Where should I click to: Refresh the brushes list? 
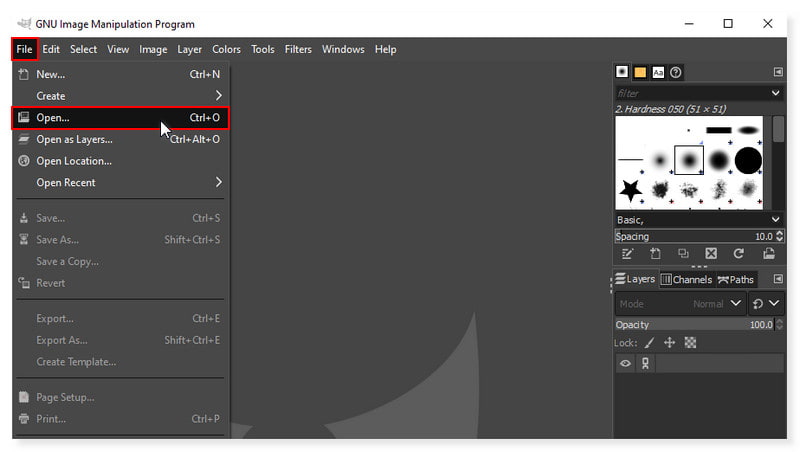point(739,254)
